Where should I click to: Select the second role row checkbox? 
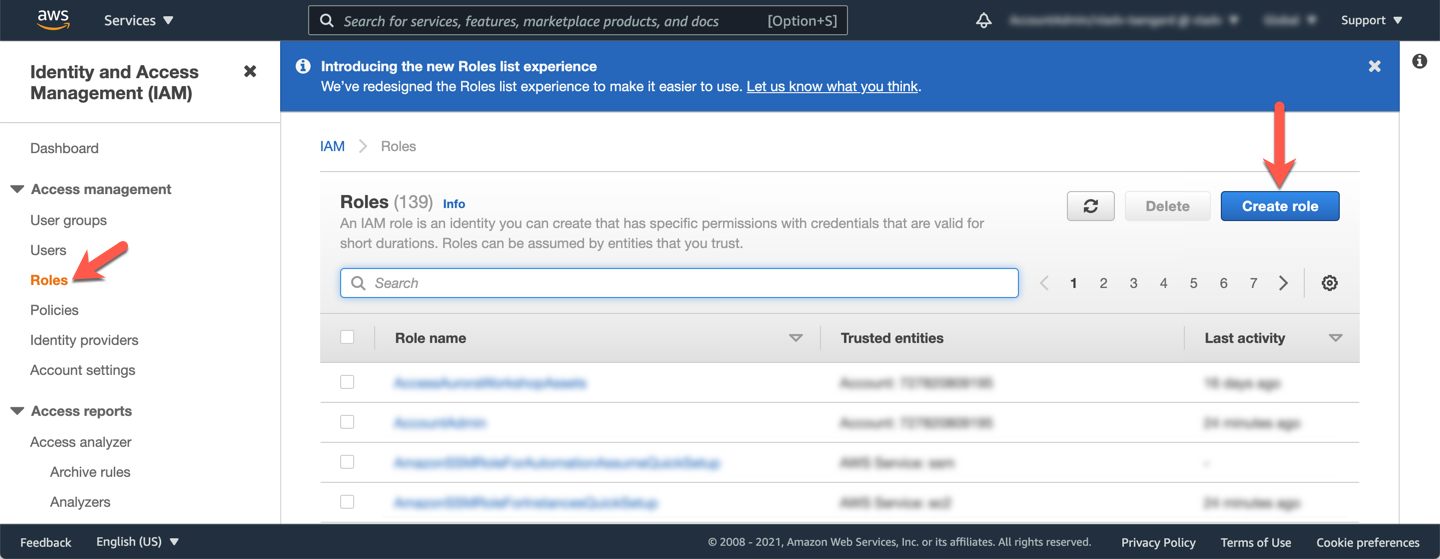[x=347, y=422]
